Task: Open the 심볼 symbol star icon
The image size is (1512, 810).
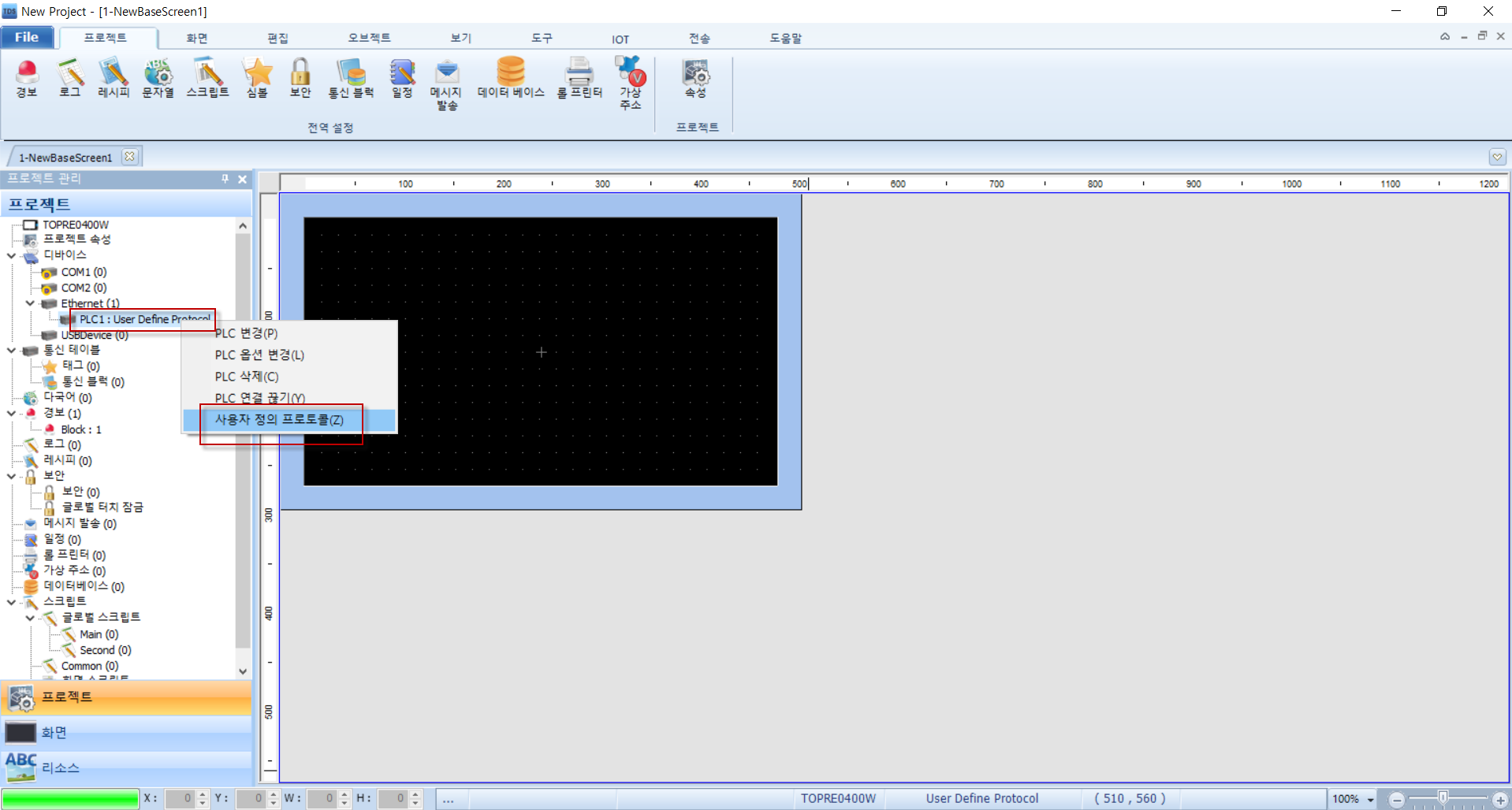Action: tap(257, 78)
